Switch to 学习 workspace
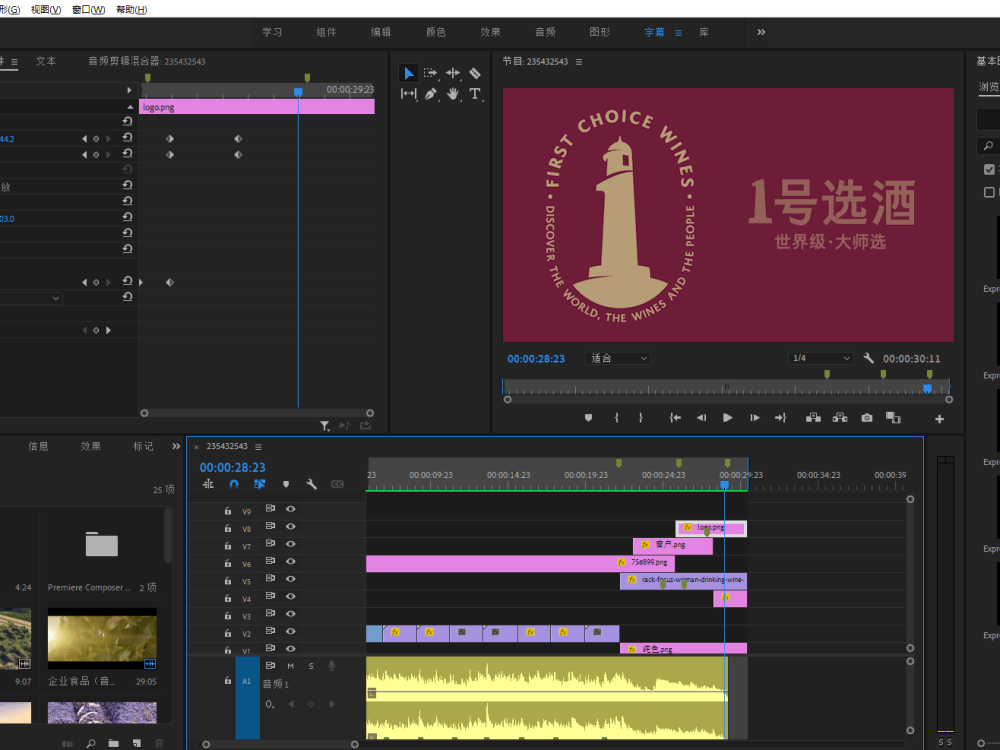 tap(272, 32)
